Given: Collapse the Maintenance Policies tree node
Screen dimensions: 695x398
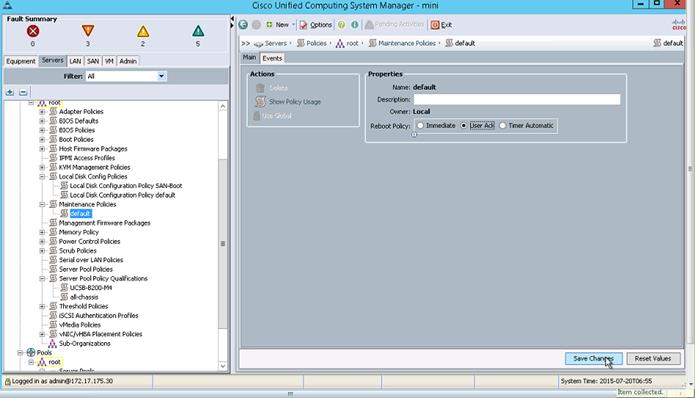Looking at the screenshot, I should tap(42, 204).
